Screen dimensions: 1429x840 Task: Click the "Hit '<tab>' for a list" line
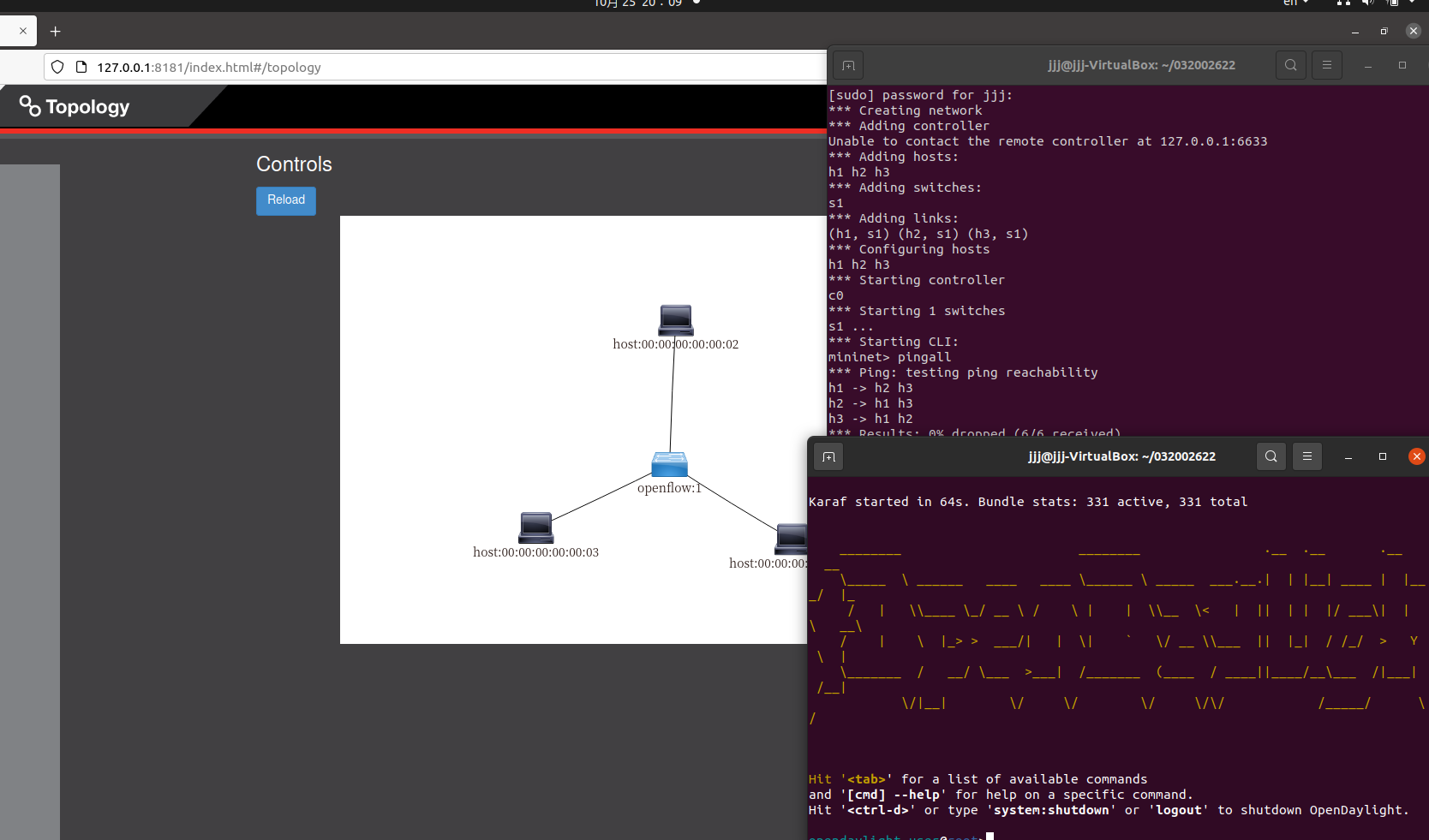(978, 779)
